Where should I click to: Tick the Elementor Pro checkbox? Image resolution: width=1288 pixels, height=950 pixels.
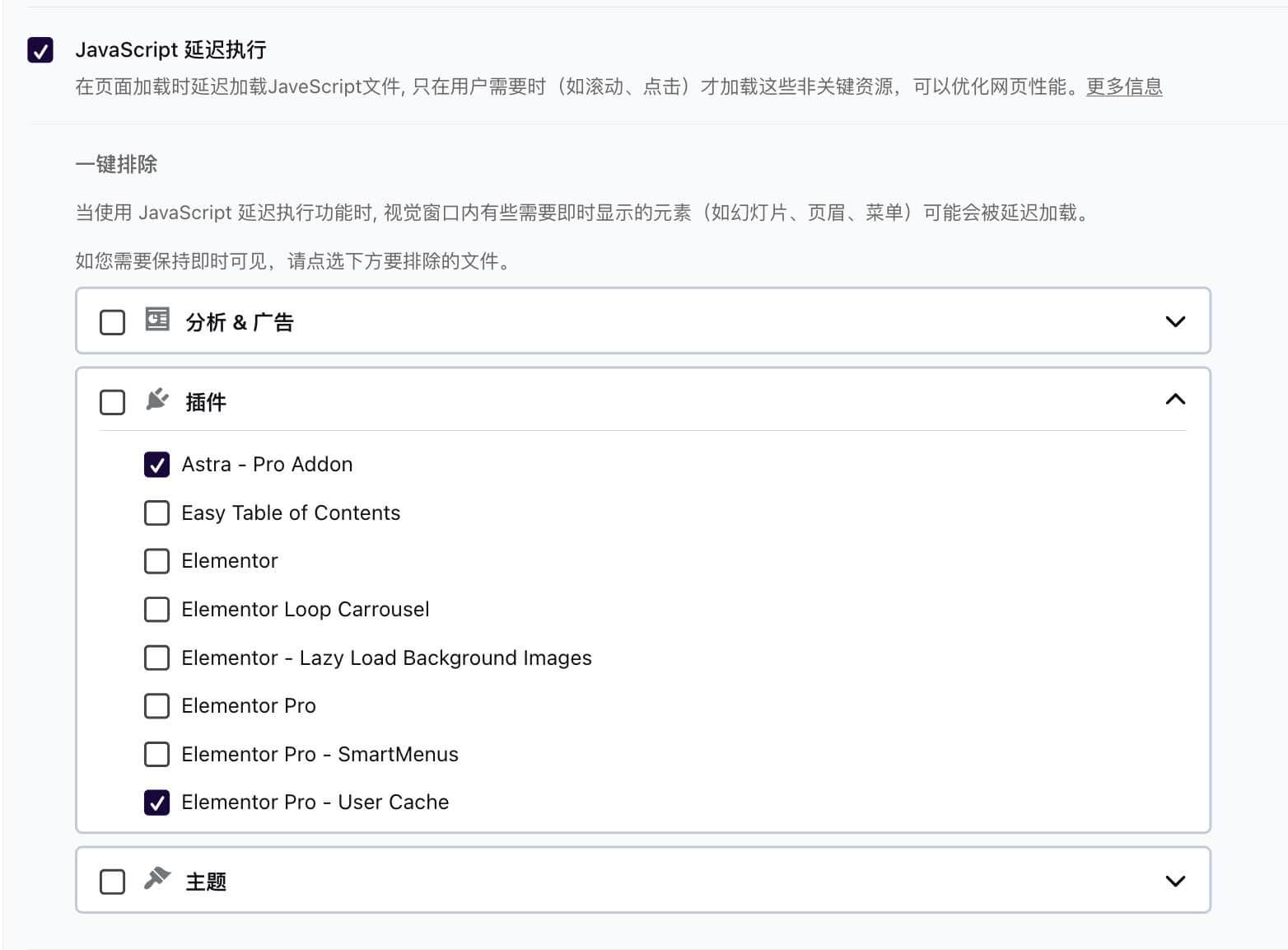[156, 706]
